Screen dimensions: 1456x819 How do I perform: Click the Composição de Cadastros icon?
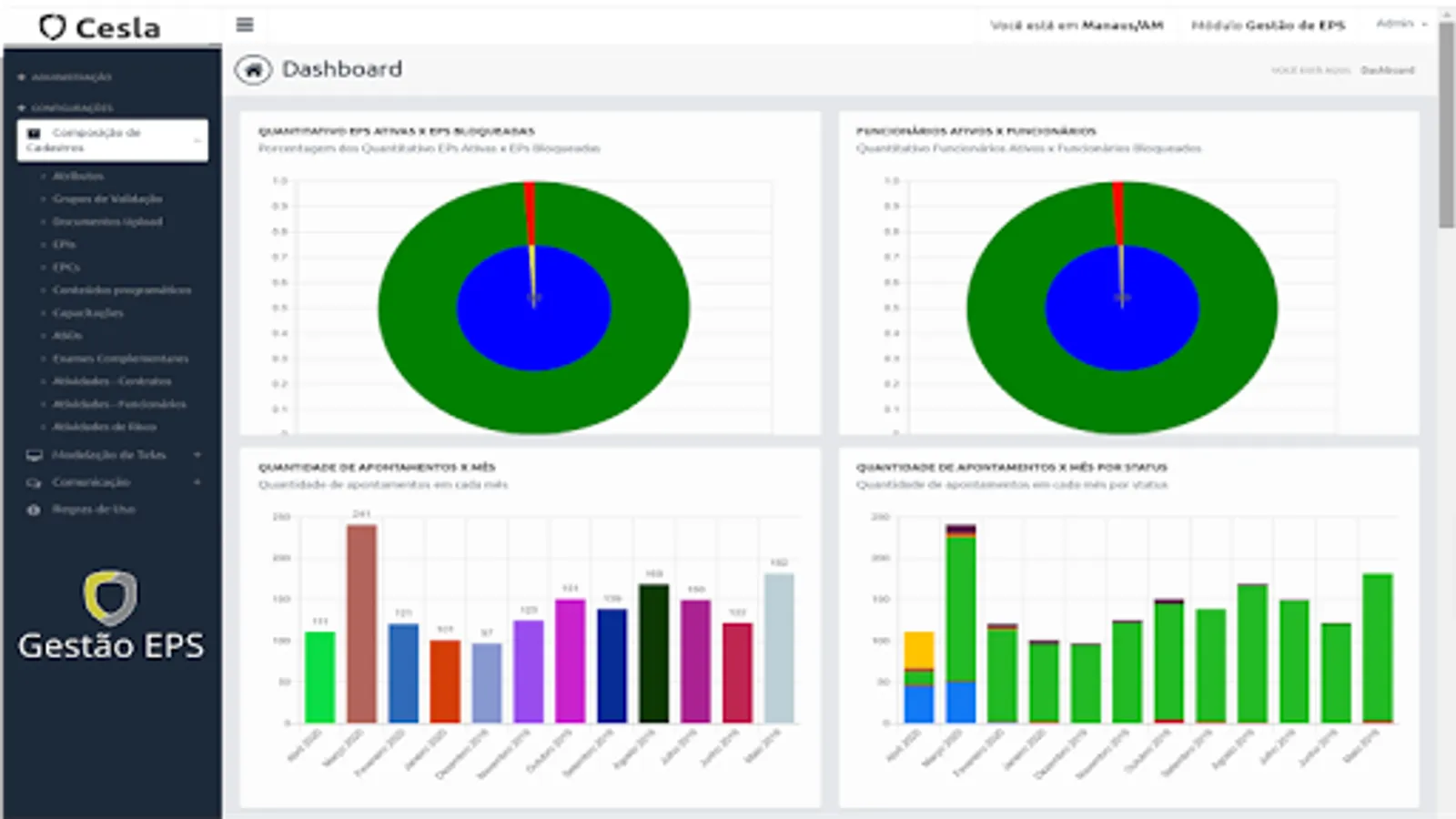point(35,133)
